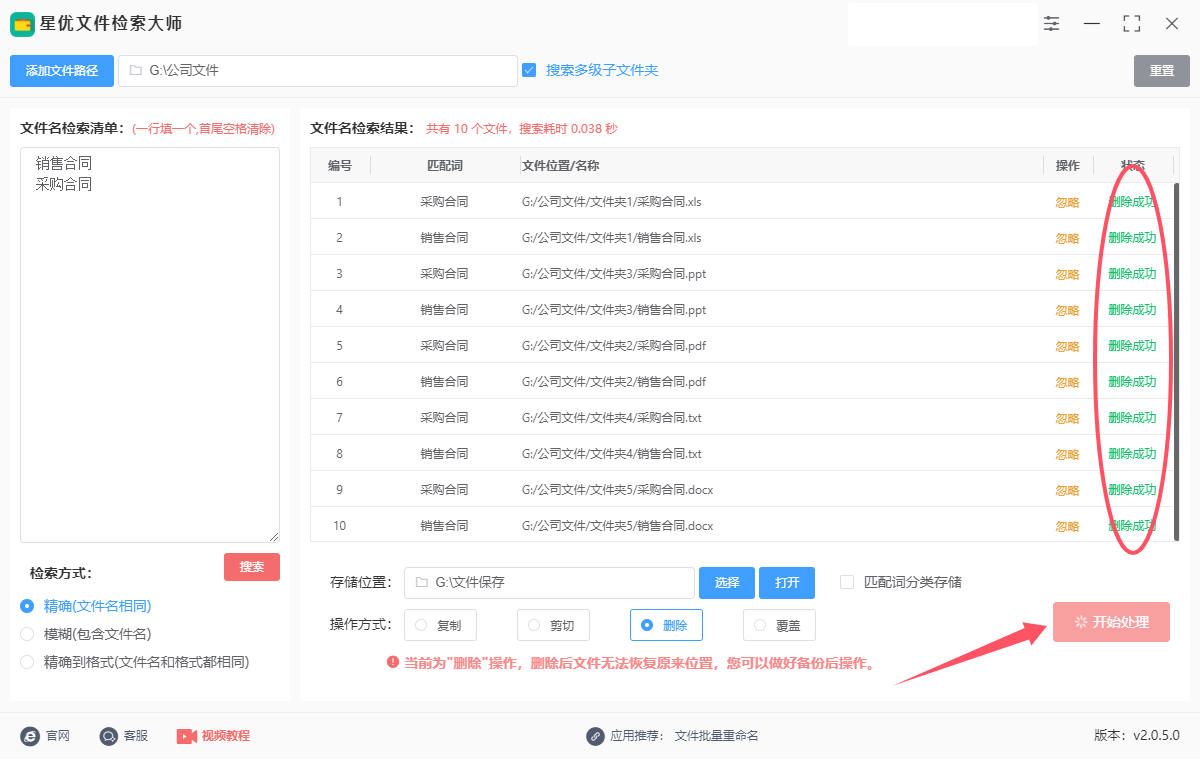Click 打开 storage folder button
Image resolution: width=1200 pixels, height=760 pixels.
tap(787, 583)
